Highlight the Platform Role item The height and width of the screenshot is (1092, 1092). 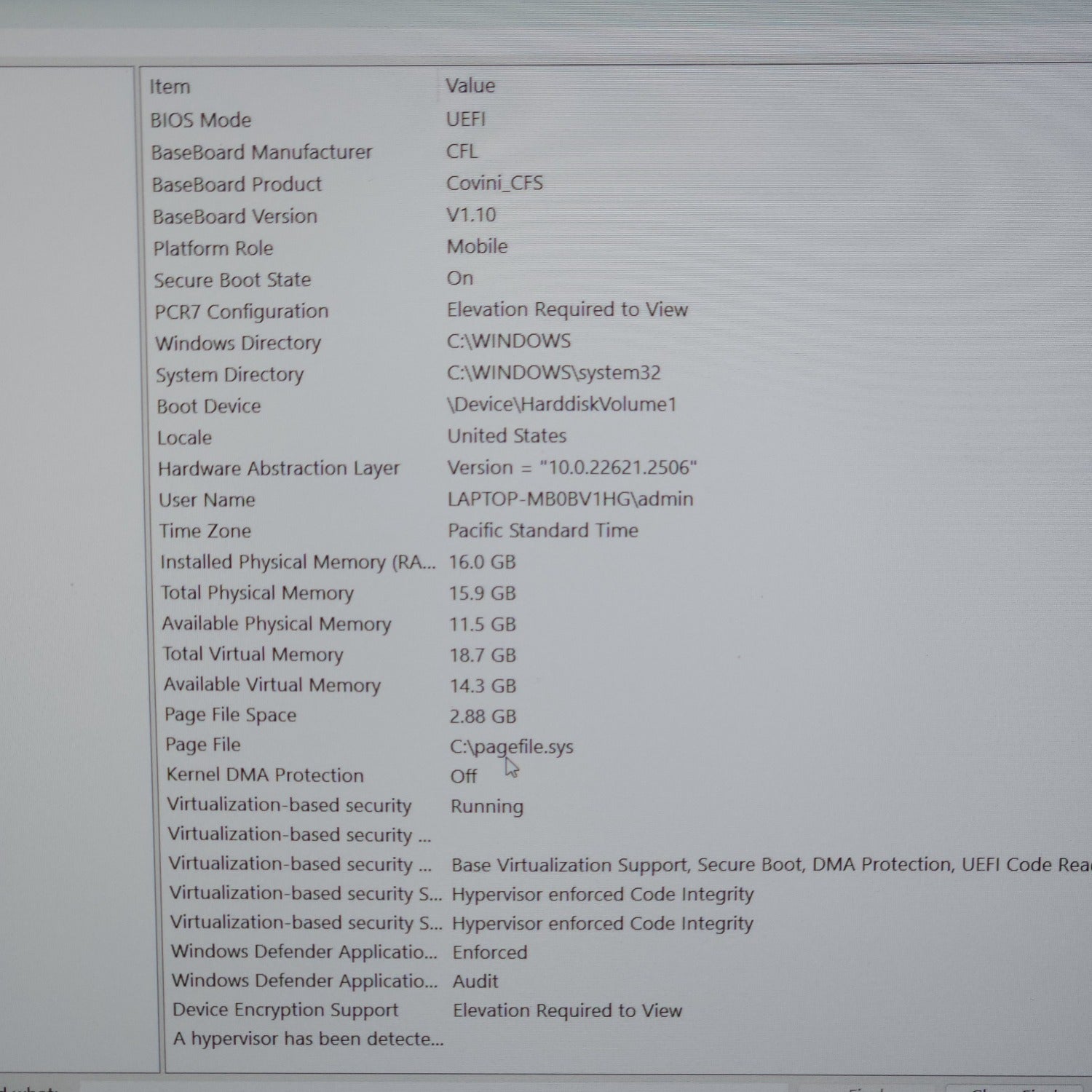[x=213, y=248]
